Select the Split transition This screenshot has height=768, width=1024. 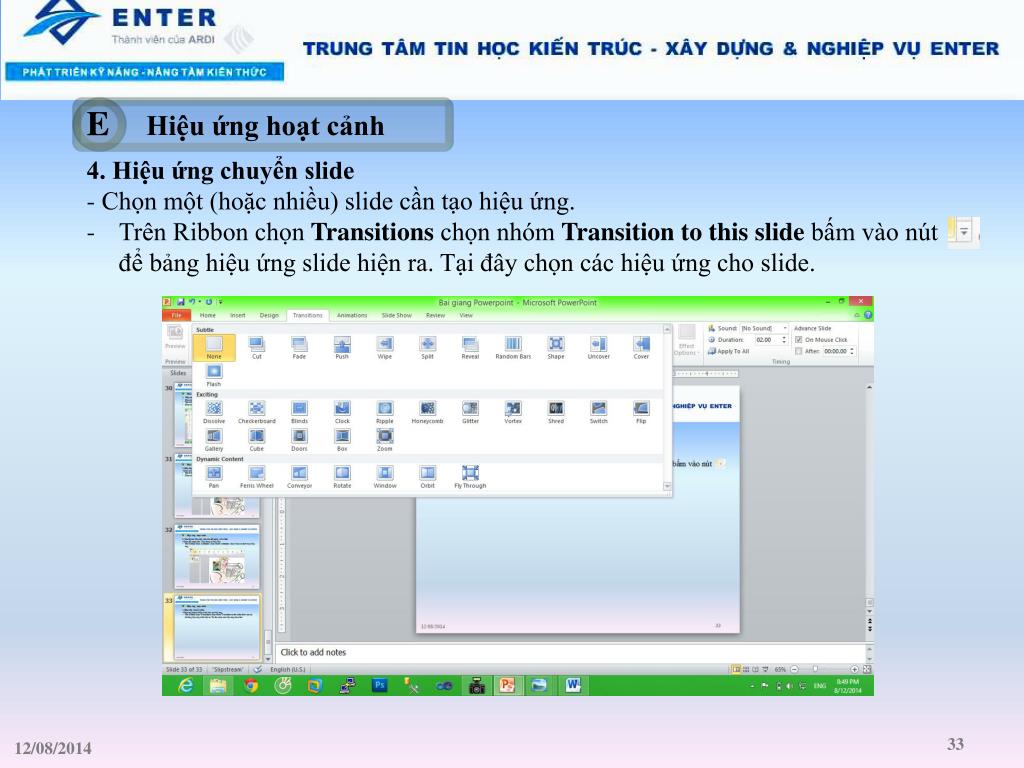click(x=428, y=347)
